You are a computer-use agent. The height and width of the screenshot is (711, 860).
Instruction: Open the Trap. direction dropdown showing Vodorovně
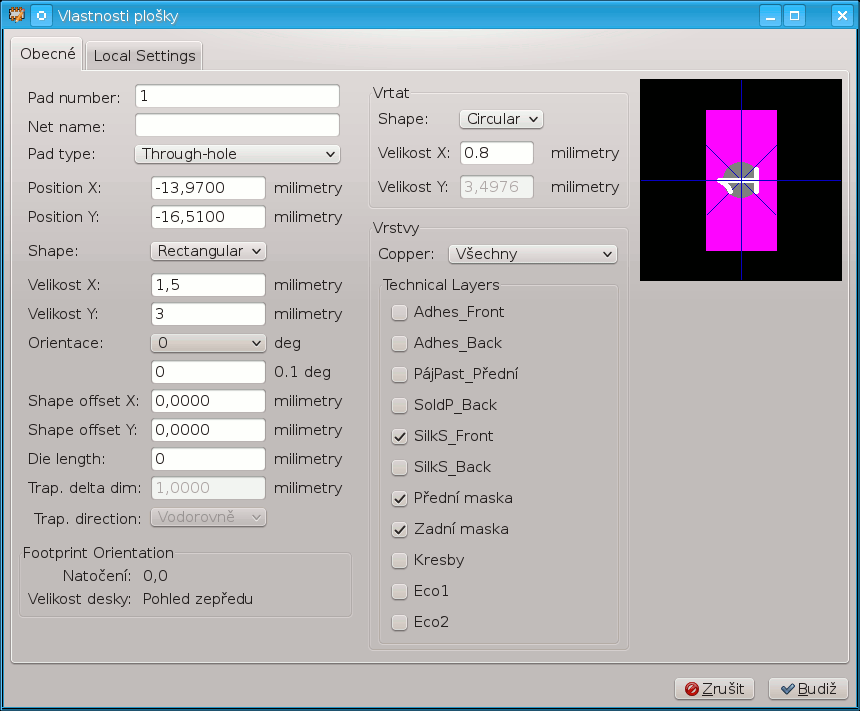tap(208, 517)
